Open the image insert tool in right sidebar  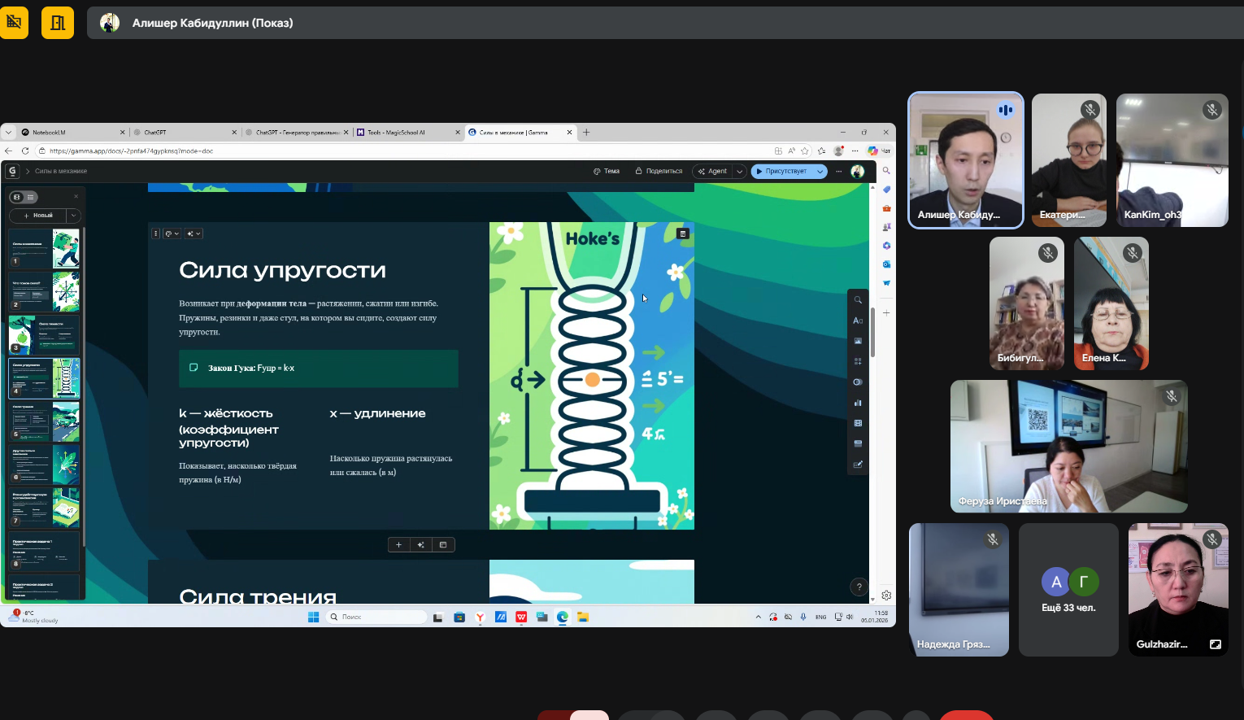pos(857,341)
